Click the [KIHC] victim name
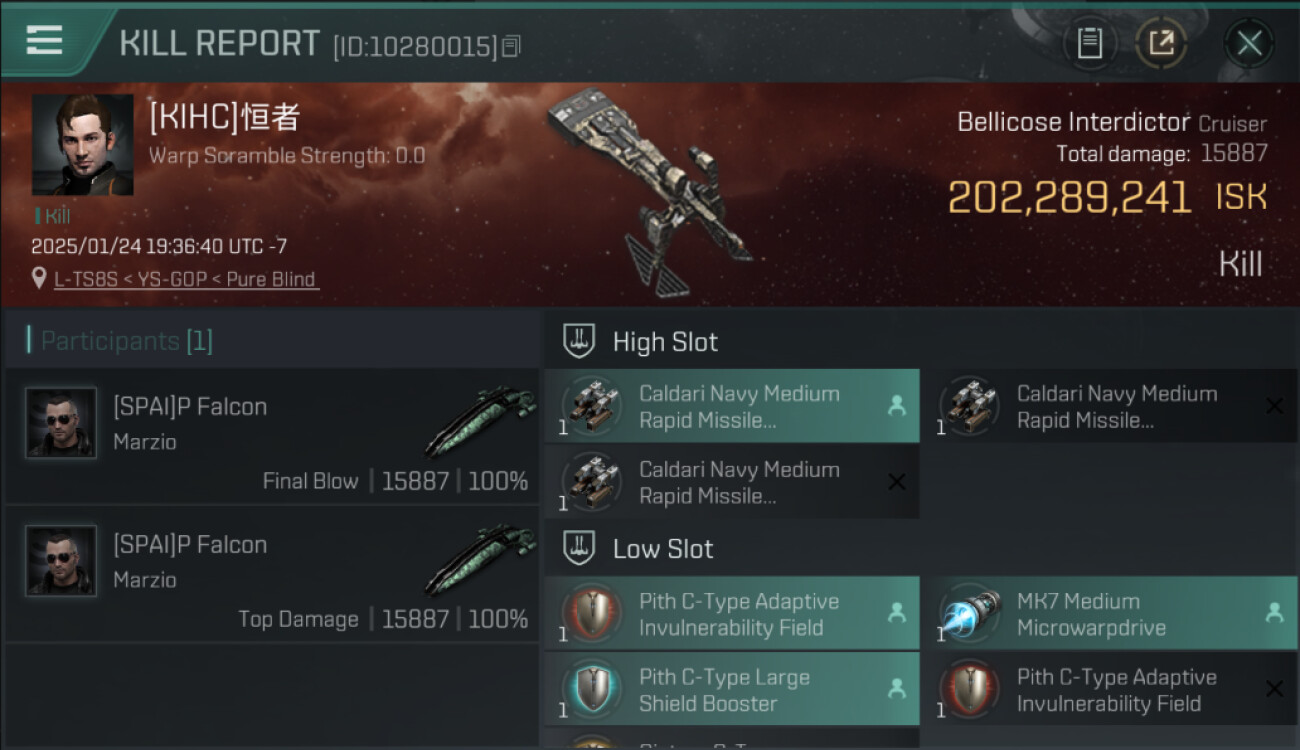This screenshot has width=1300, height=750. tap(224, 118)
